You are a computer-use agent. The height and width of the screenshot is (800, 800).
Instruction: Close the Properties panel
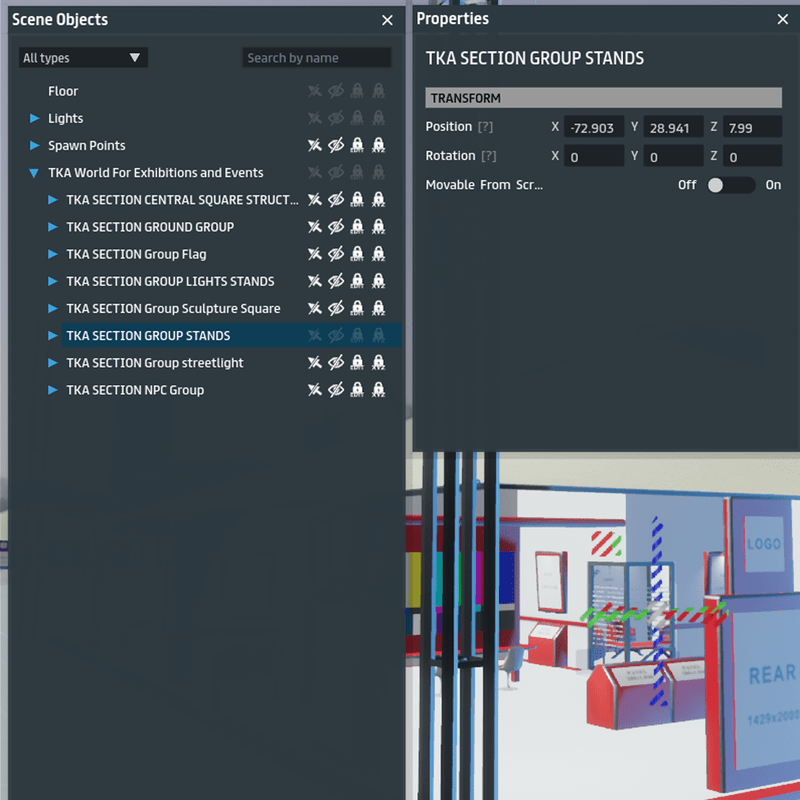point(783,19)
